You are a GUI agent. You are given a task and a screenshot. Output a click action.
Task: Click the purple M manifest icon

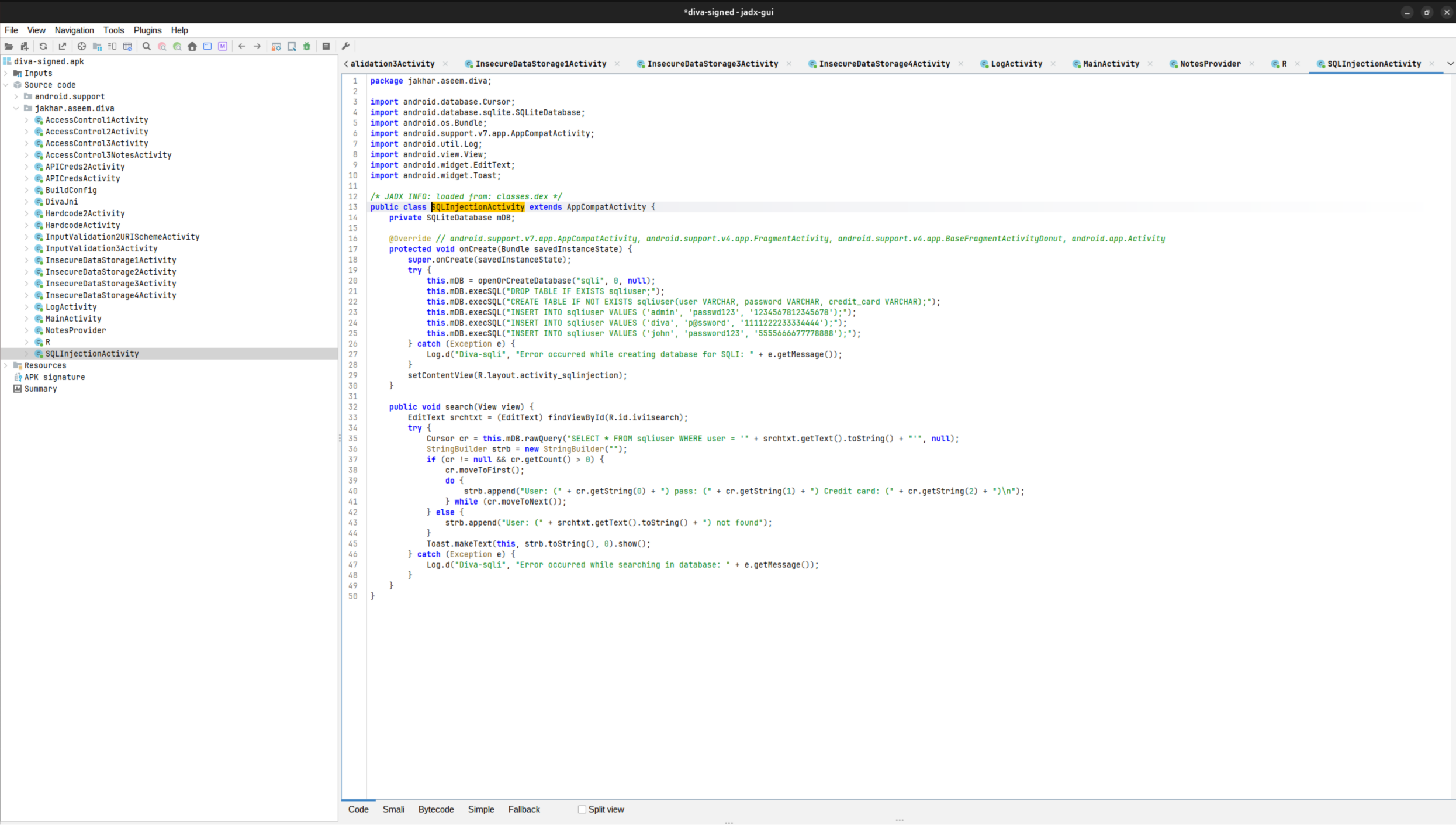[223, 46]
